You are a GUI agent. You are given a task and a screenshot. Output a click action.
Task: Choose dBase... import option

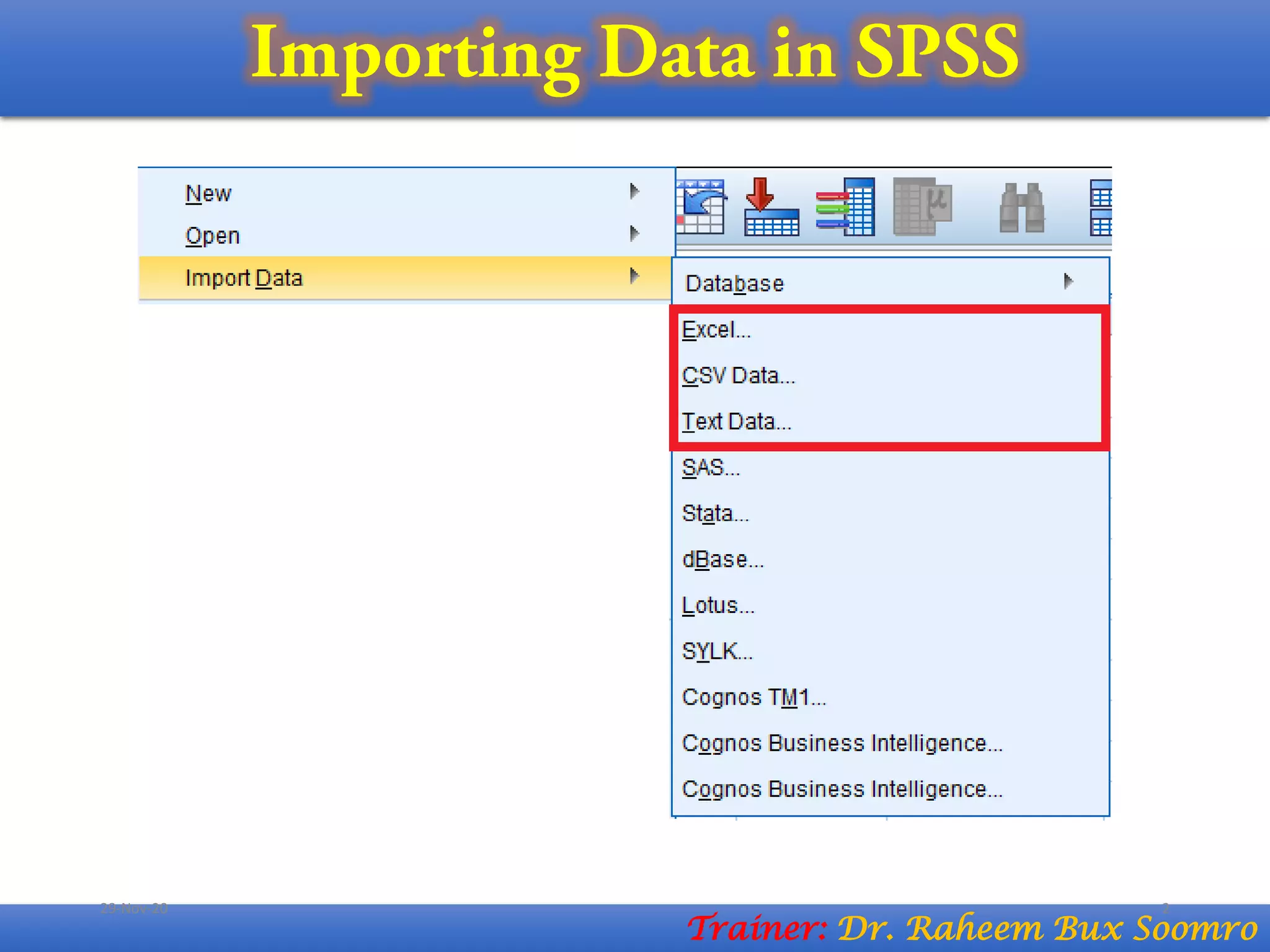coord(722,559)
